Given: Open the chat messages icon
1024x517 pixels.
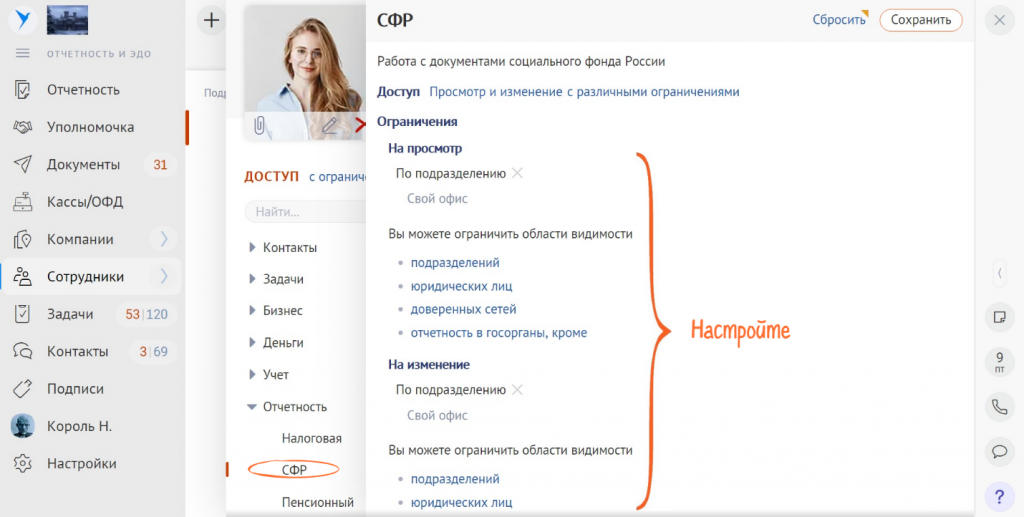Looking at the screenshot, I should pos(998,451).
